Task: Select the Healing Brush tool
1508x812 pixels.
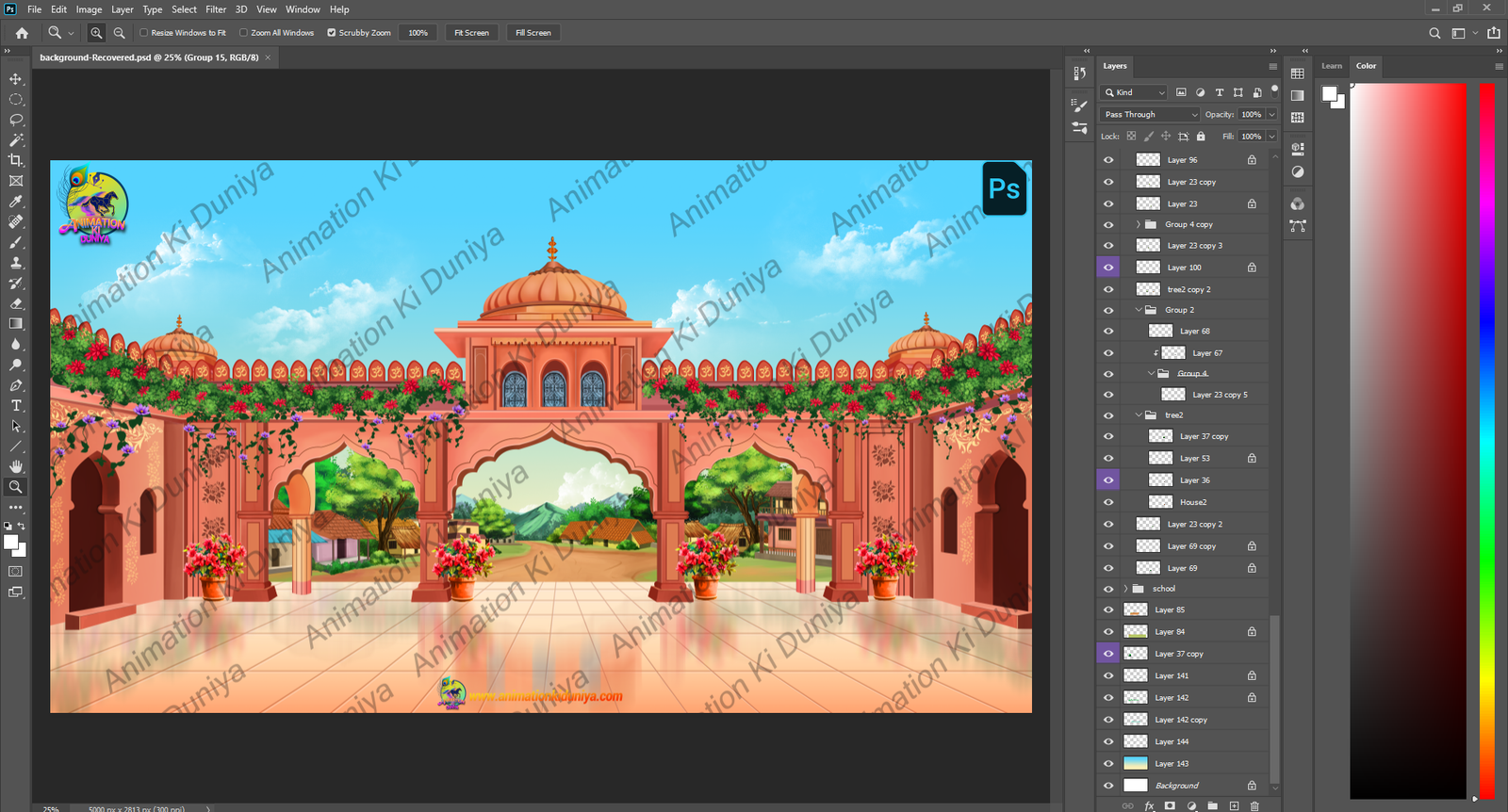Action: (16, 222)
